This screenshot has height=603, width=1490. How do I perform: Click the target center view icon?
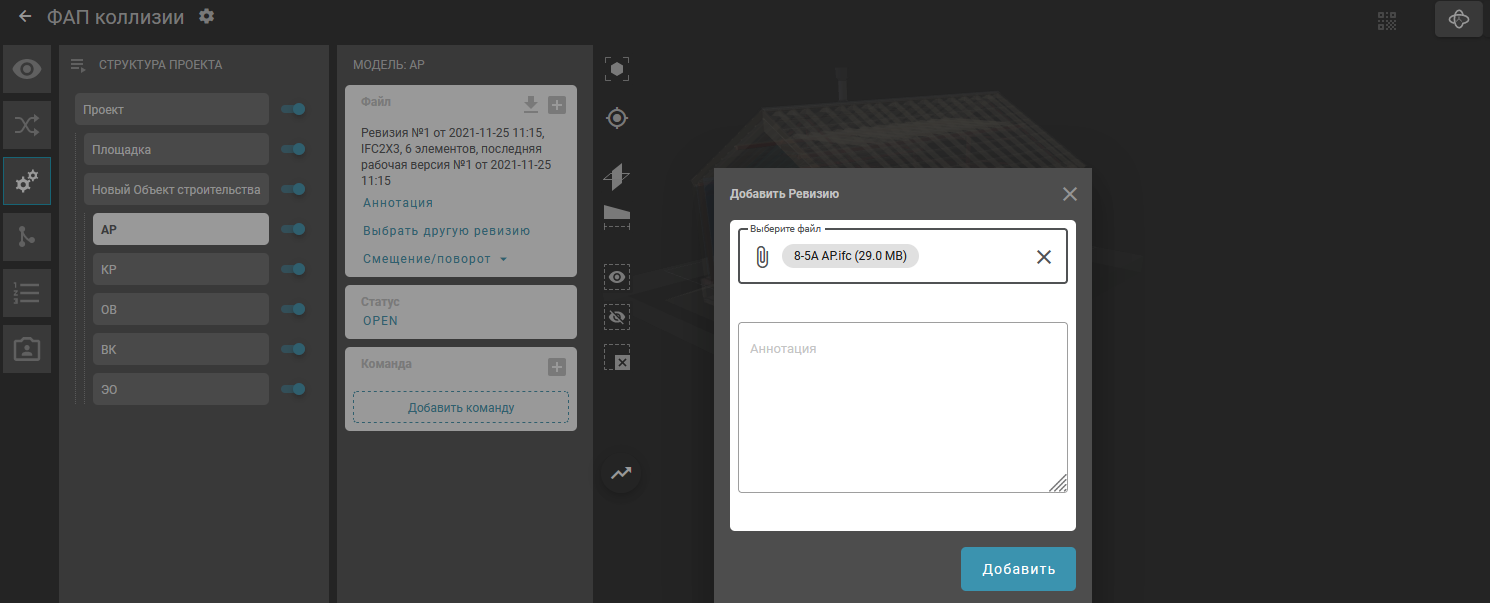(617, 118)
